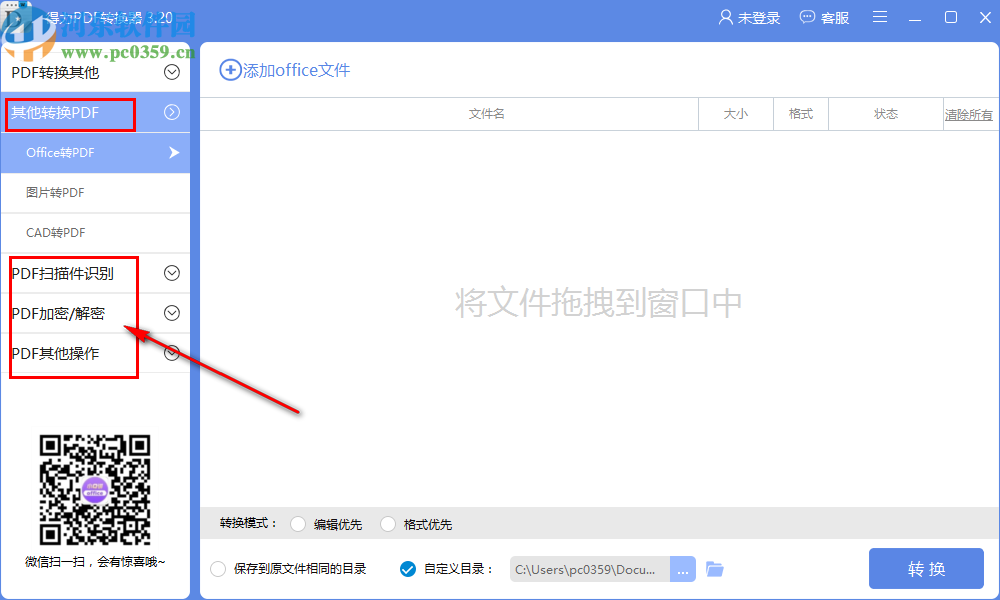The height and width of the screenshot is (600, 1000).
Task: Select the 格式优先 conversion mode
Action: coord(387,523)
